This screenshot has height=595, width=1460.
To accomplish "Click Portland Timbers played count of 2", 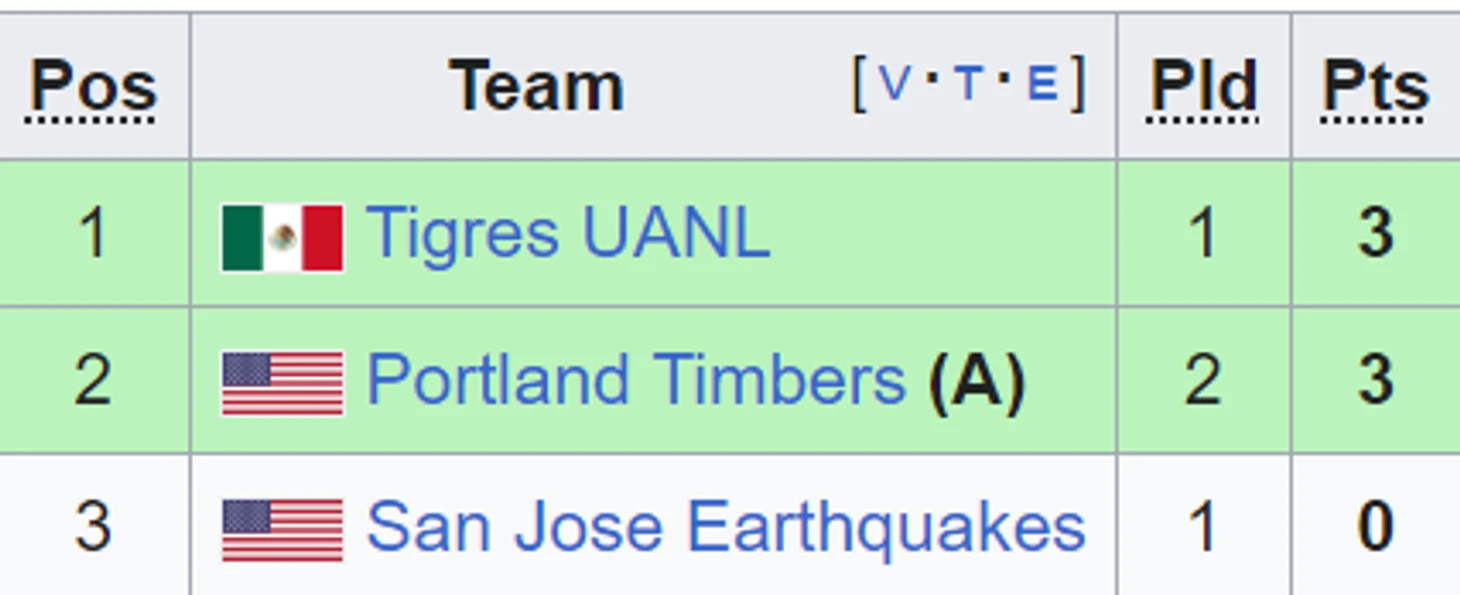I will coord(1203,380).
